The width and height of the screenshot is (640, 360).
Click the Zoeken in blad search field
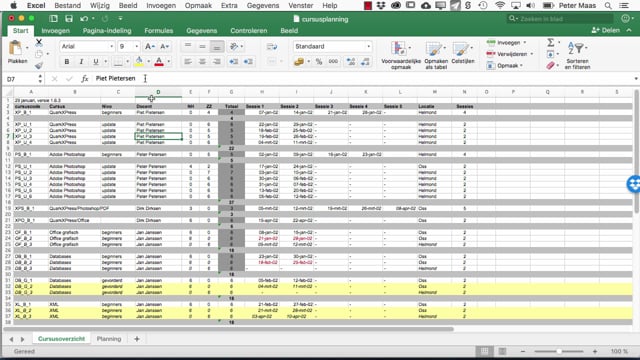point(559,19)
